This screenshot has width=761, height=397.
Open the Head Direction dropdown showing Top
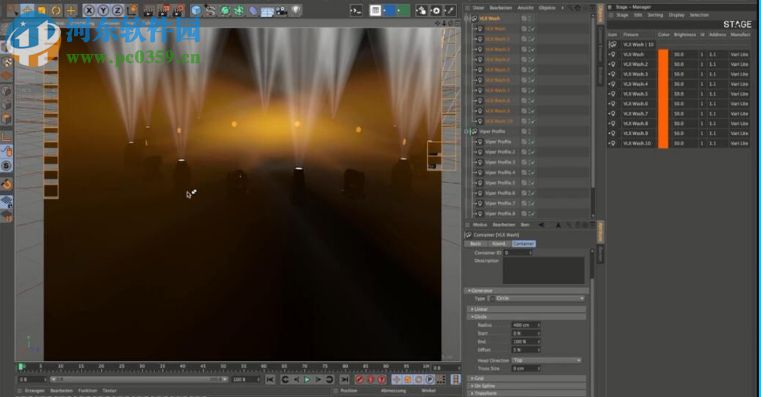tap(546, 361)
